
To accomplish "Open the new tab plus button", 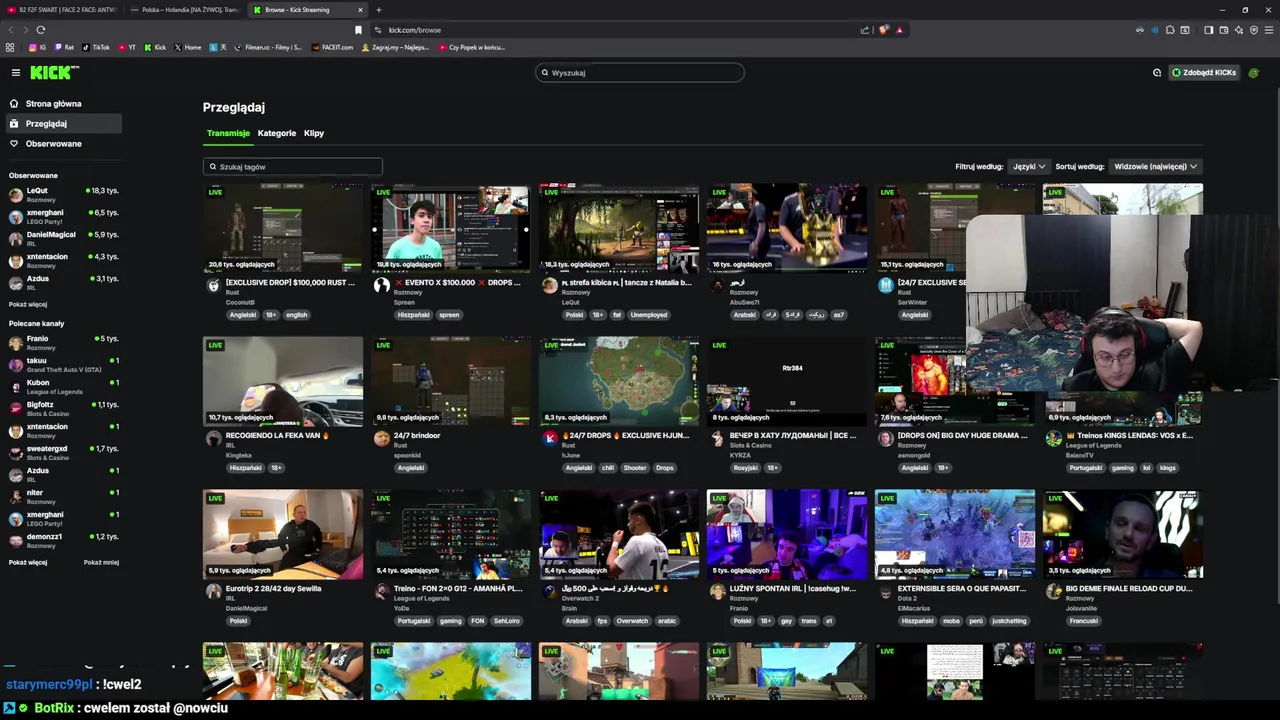I will click(378, 10).
